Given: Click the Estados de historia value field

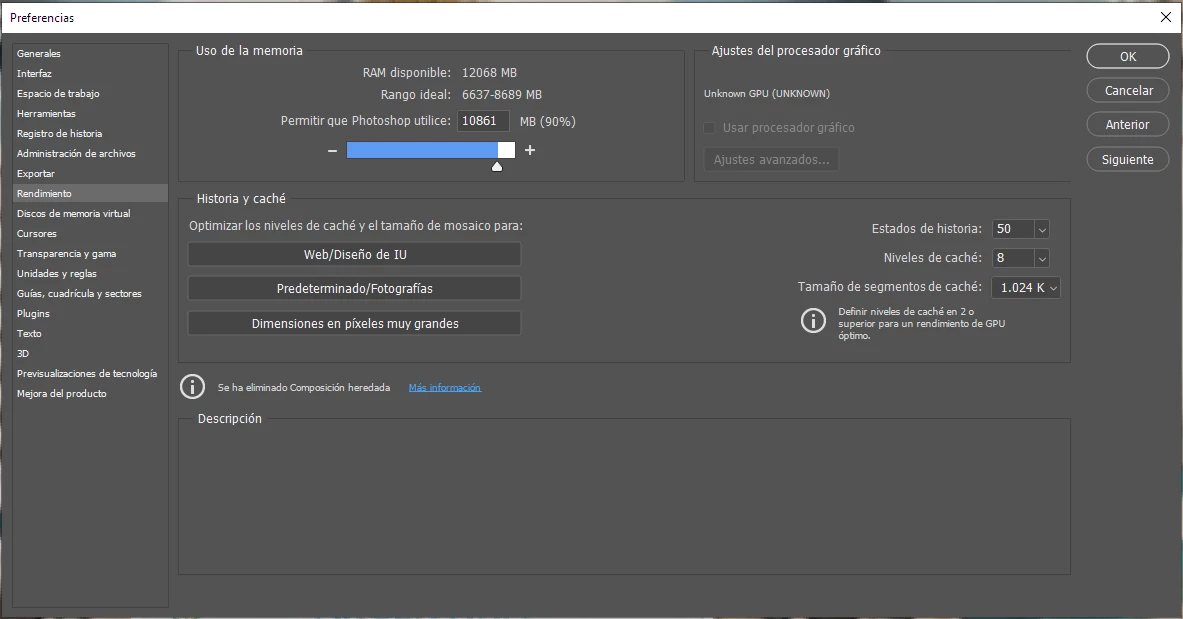Looking at the screenshot, I should (1013, 229).
